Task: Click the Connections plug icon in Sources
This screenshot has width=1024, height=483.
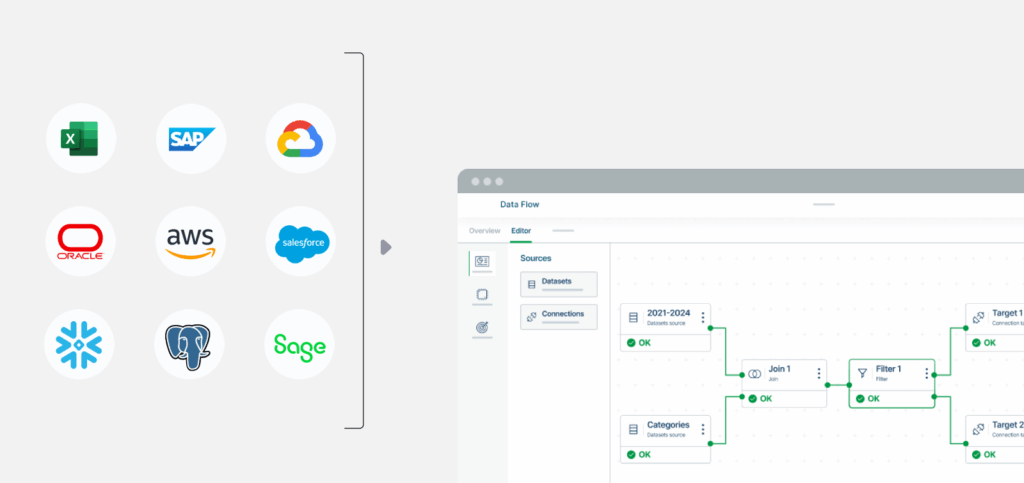Action: (x=531, y=317)
